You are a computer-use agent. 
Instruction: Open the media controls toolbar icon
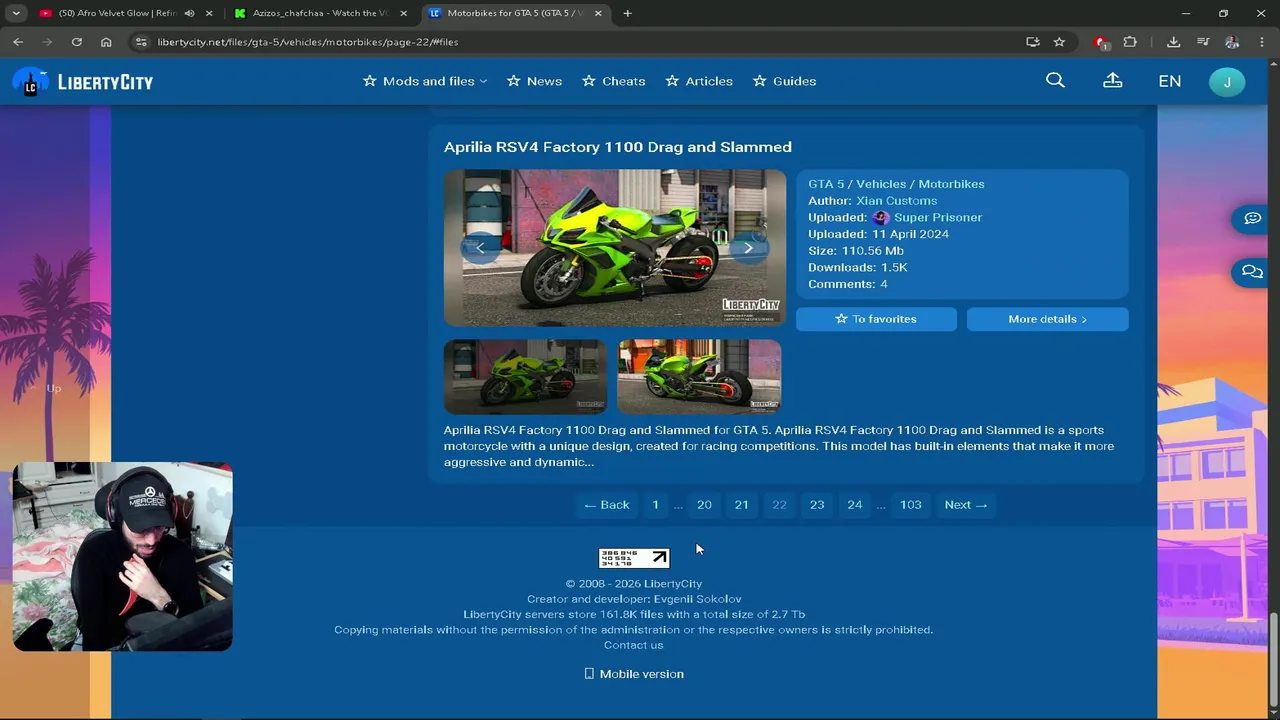point(1203,42)
